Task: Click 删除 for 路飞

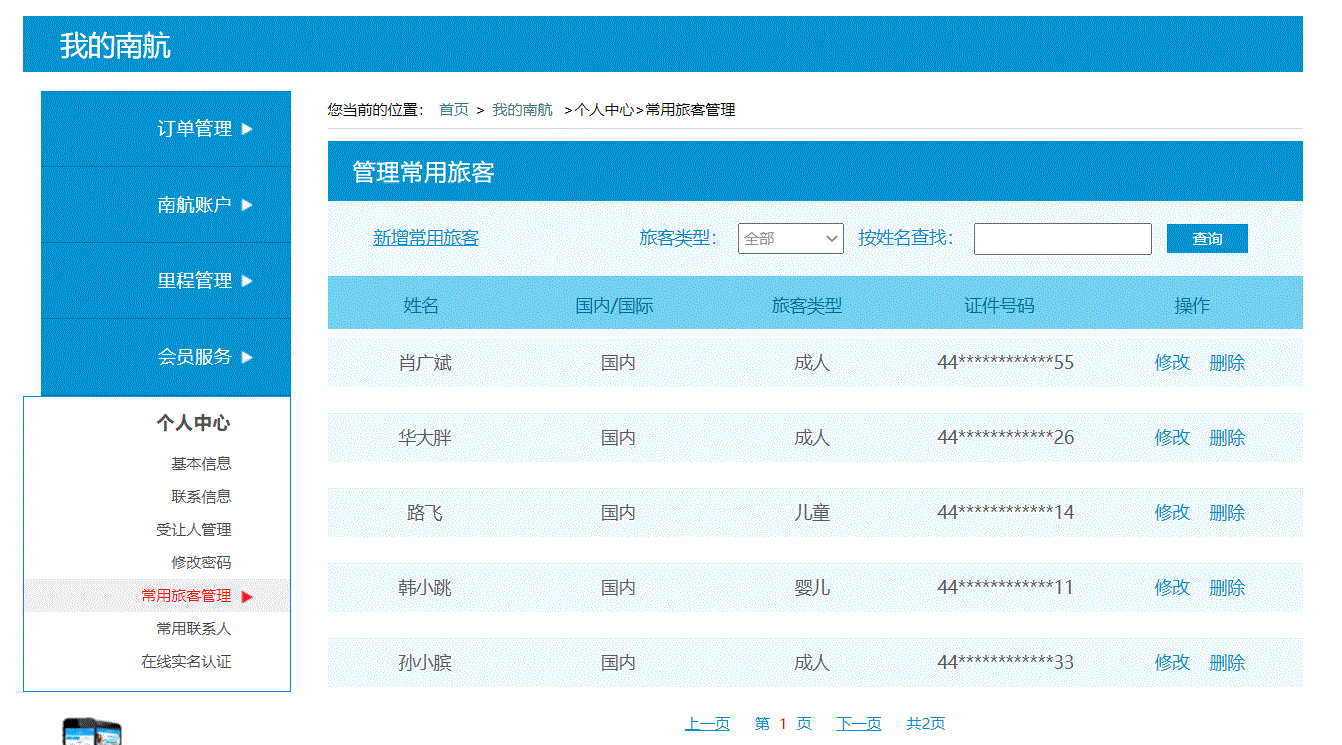Action: click(1227, 513)
